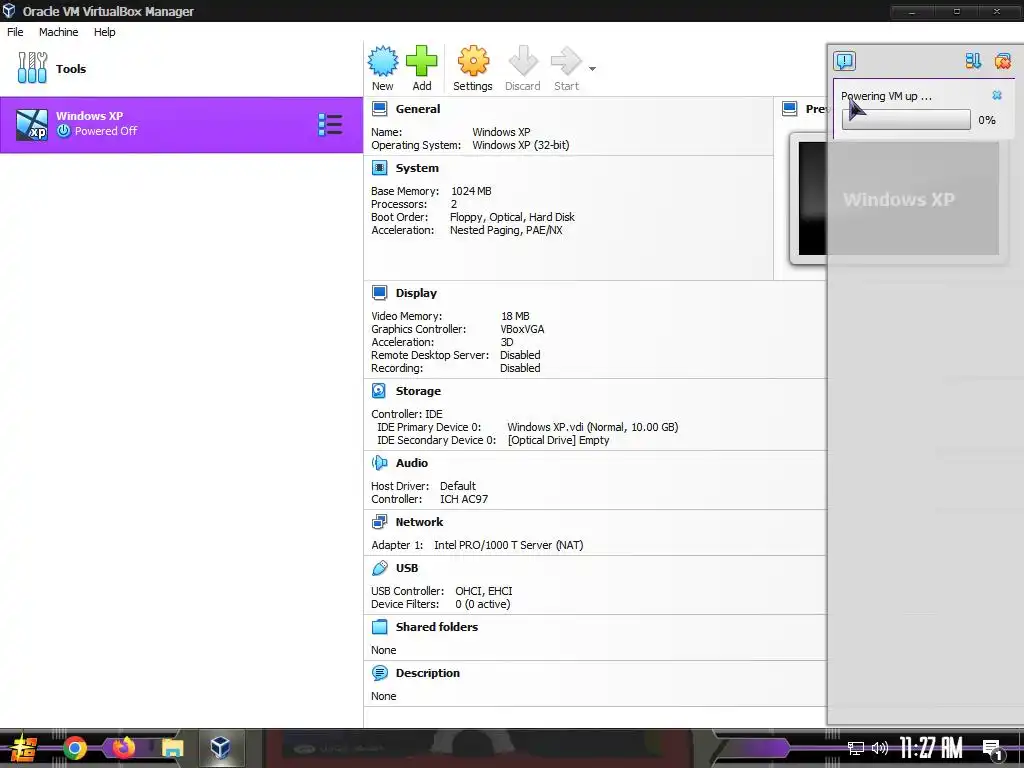Image resolution: width=1024 pixels, height=768 pixels.
Task: Open the Windows Start button in taskbar
Action: (x=24, y=748)
